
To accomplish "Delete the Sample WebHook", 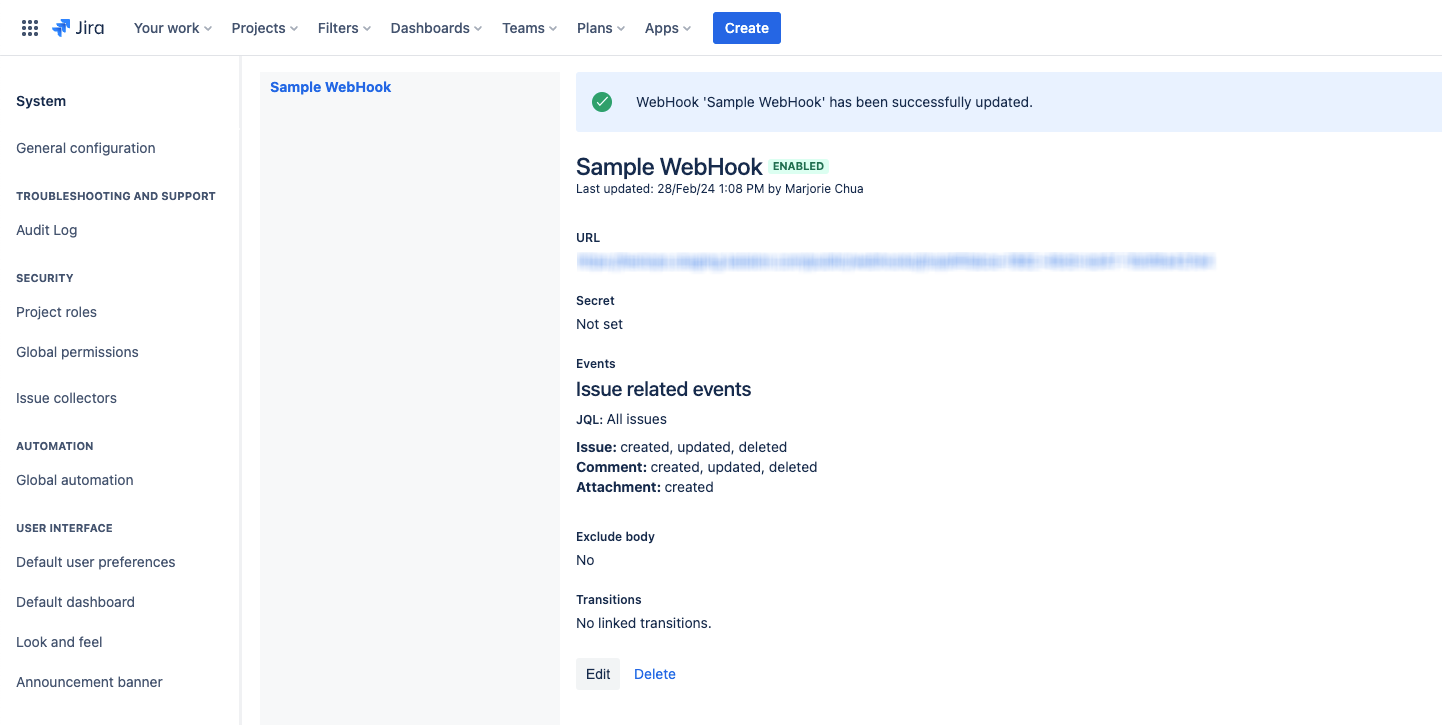I will click(x=654, y=674).
